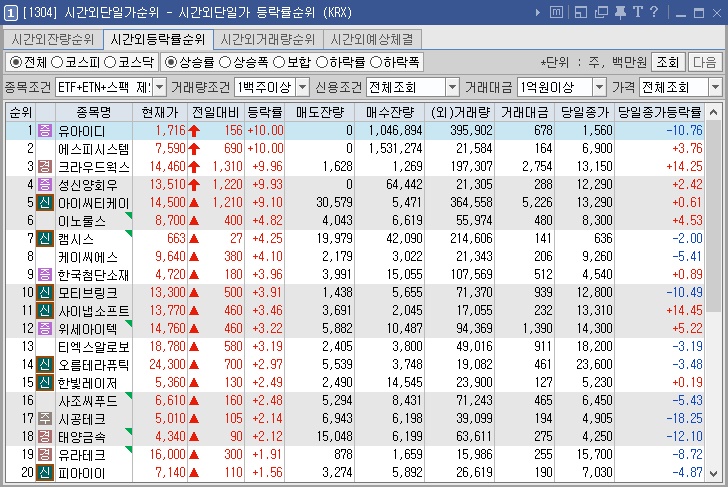This screenshot has height=487, width=728.
Task: Sort by the 현재가 column header
Action: [x=160, y=112]
